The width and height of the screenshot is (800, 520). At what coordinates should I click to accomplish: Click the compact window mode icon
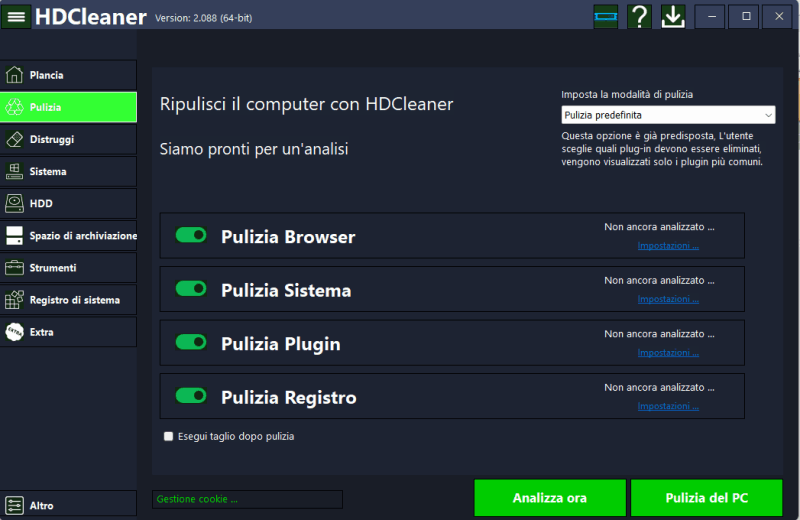coord(605,17)
